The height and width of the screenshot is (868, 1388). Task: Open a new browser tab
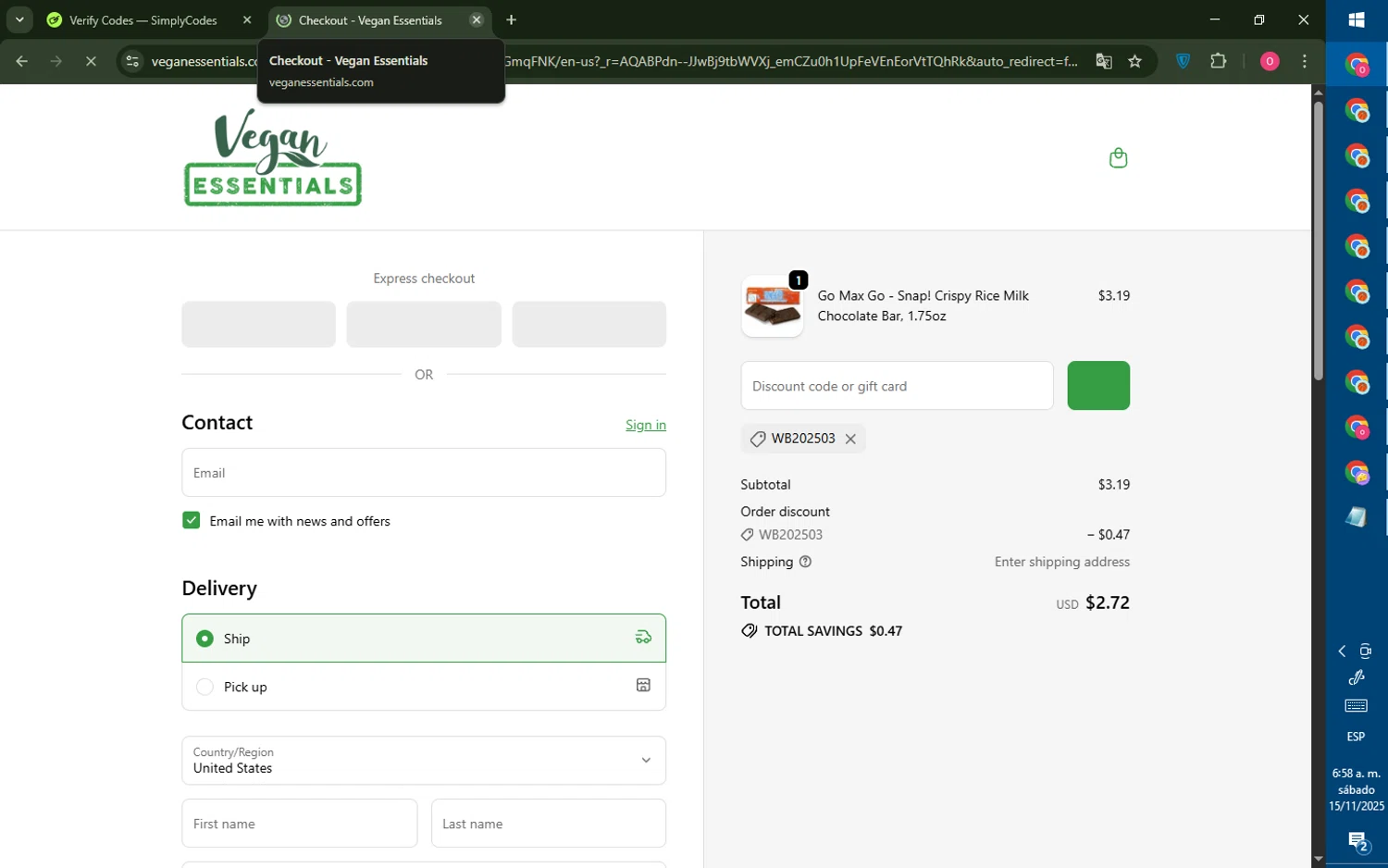click(512, 20)
